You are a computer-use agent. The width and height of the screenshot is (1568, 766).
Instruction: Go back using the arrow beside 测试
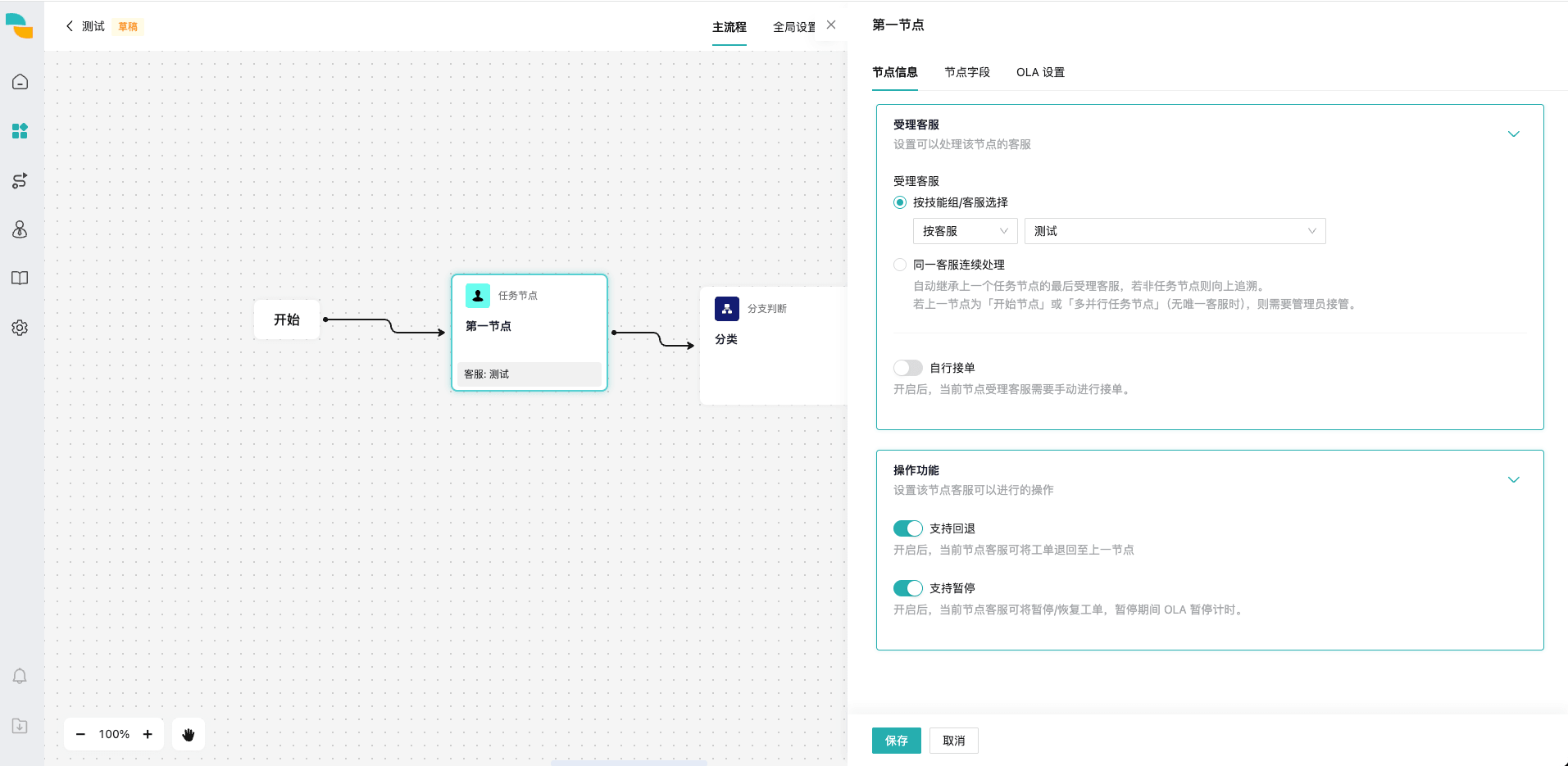70,26
